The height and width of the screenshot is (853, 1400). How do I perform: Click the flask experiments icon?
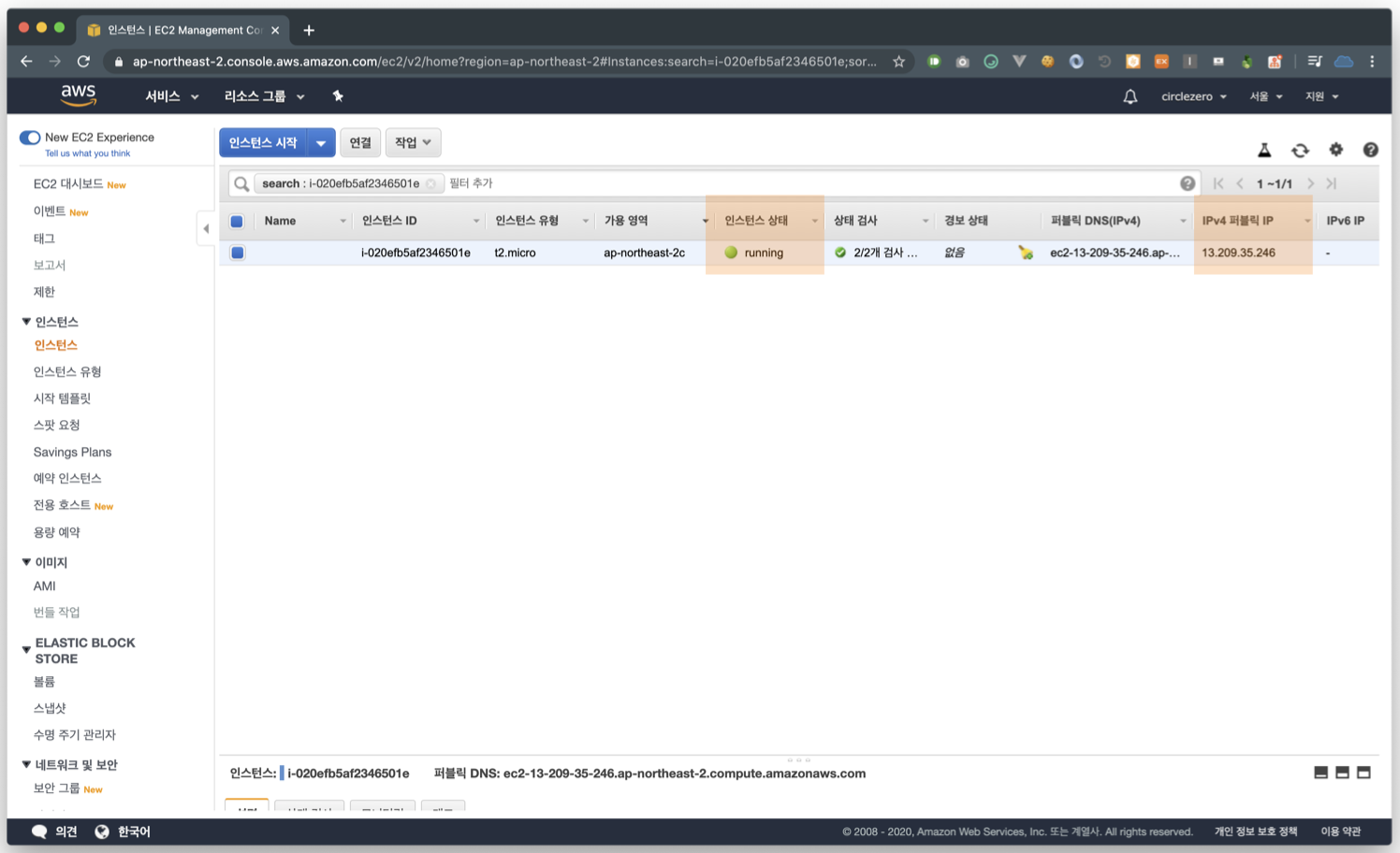tap(1264, 150)
